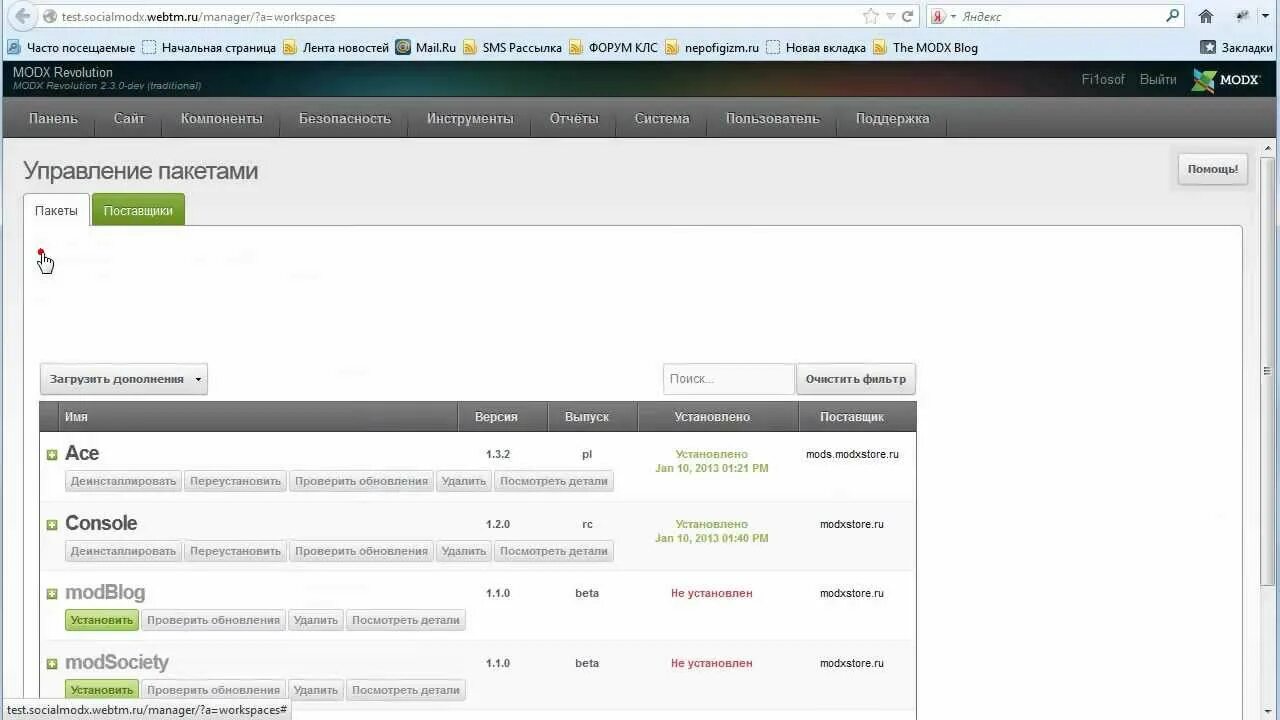The height and width of the screenshot is (720, 1280).
Task: Click Выйти logout link
Action: pos(1158,79)
